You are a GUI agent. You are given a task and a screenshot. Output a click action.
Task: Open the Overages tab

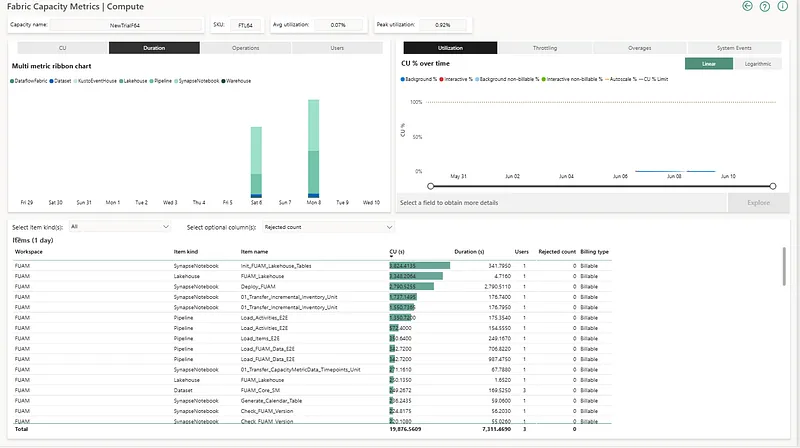pos(639,48)
